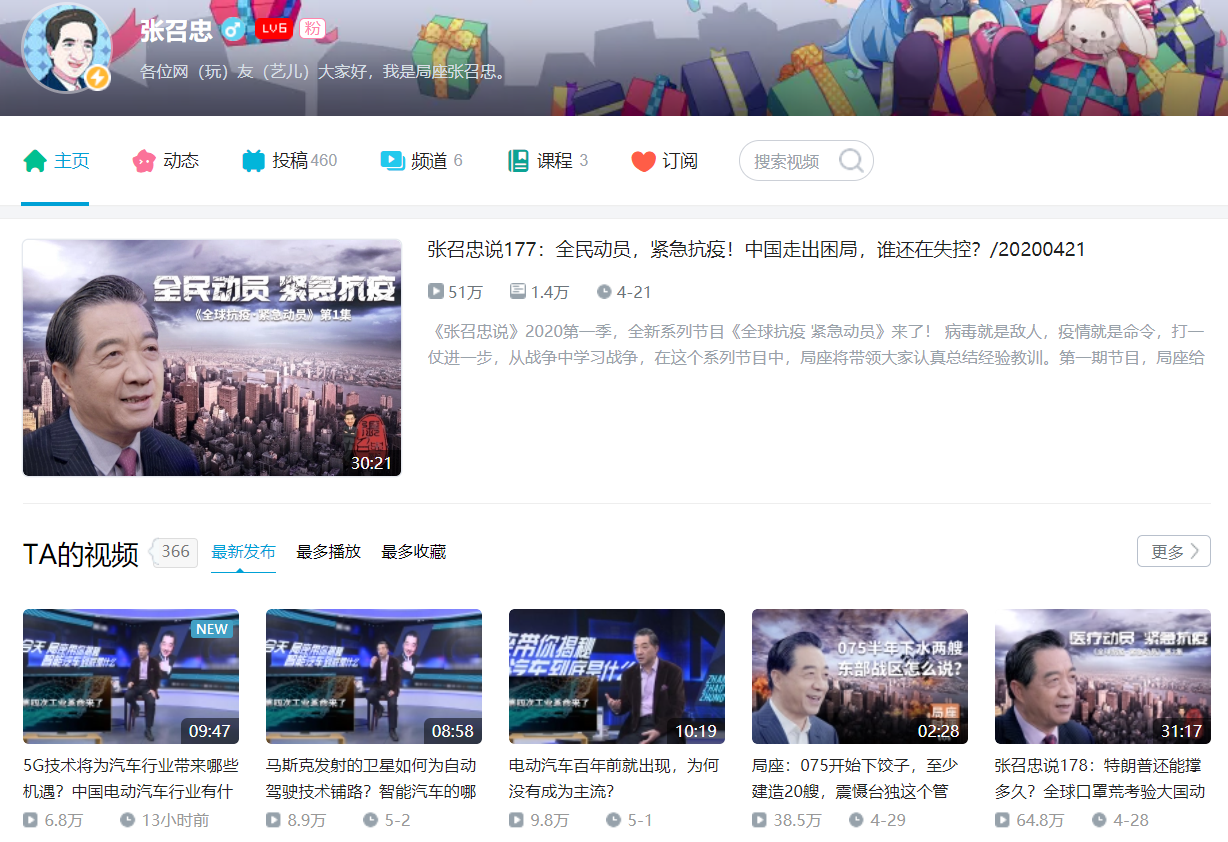Click the 课程 courses book icon
This screenshot has height=842, width=1228.
click(x=519, y=160)
